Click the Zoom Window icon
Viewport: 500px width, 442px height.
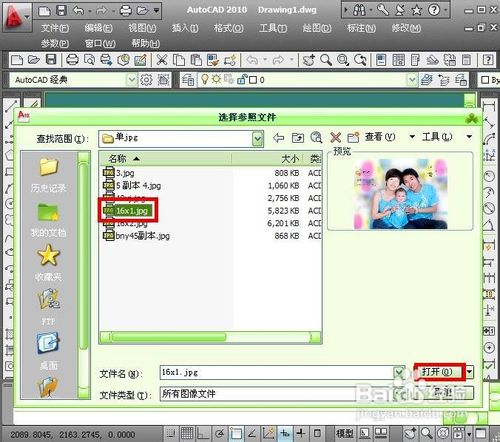[343, 60]
